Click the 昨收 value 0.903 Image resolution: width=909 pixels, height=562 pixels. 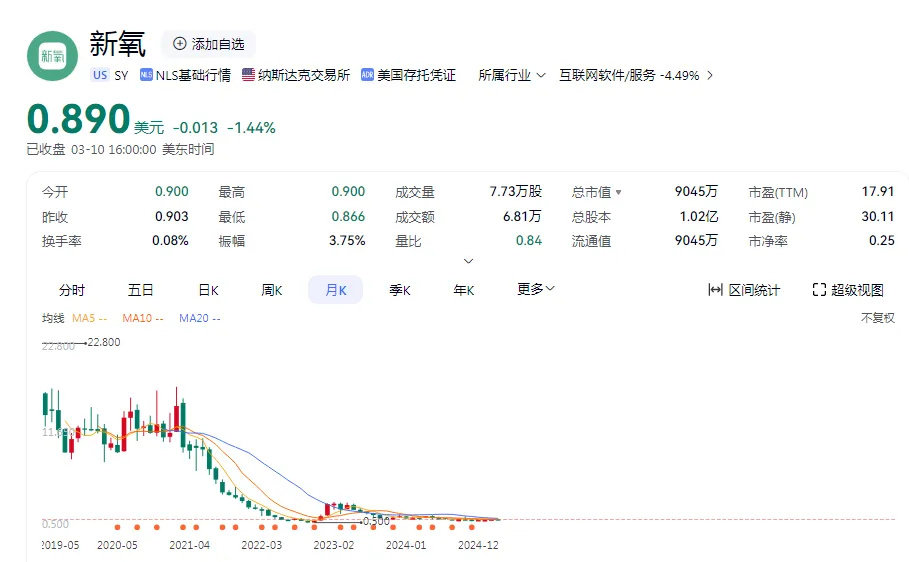pyautogui.click(x=172, y=216)
